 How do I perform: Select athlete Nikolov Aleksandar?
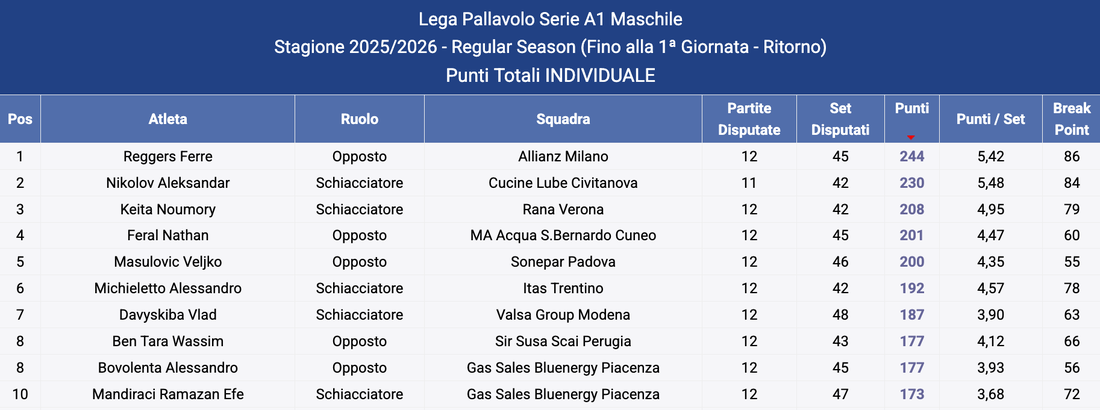coord(167,183)
